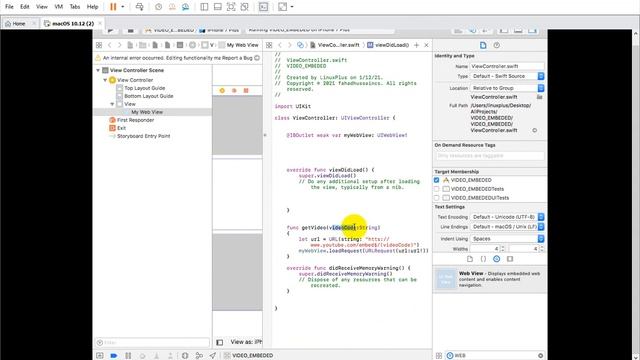This screenshot has height=360, width=640.
Task: Select Bottom Layout Guide in outline
Action: [x=149, y=96]
